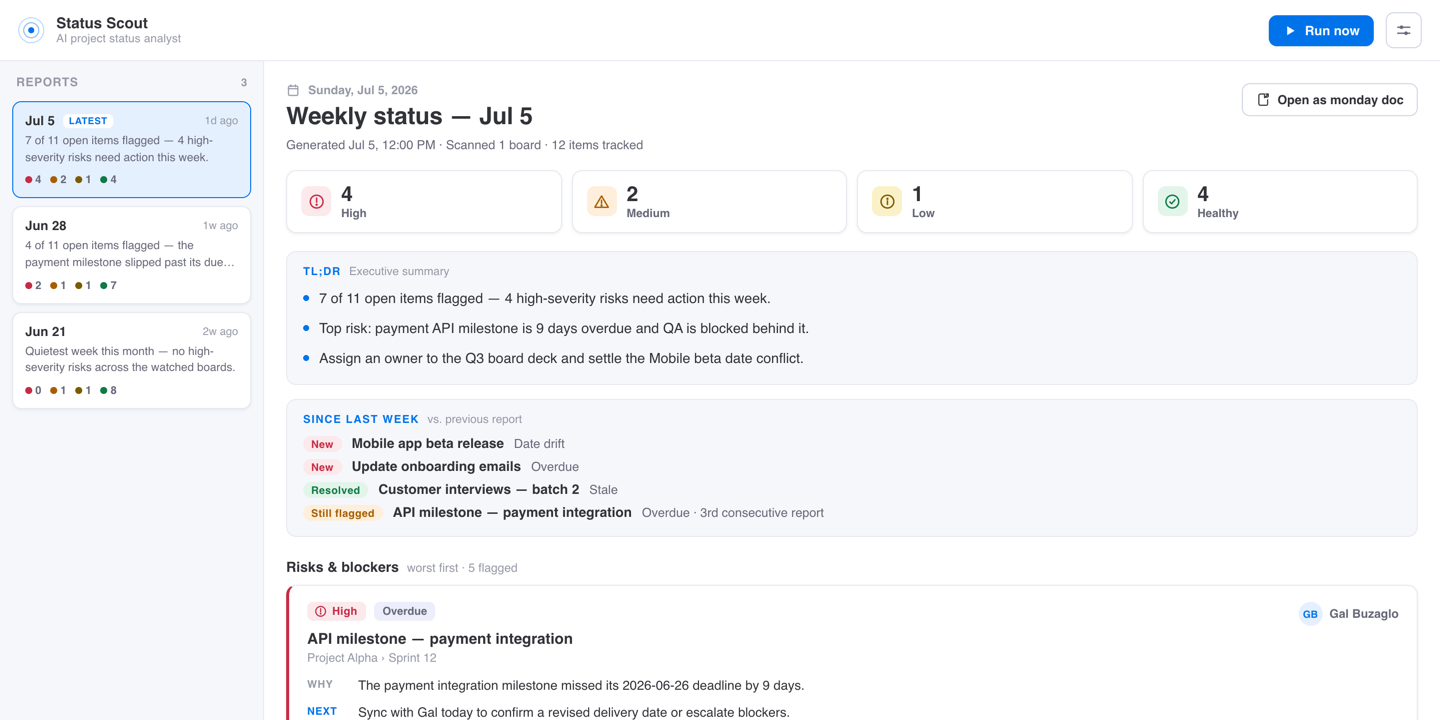
Task: Click the New tag on Mobile app beta release
Action: 322,444
